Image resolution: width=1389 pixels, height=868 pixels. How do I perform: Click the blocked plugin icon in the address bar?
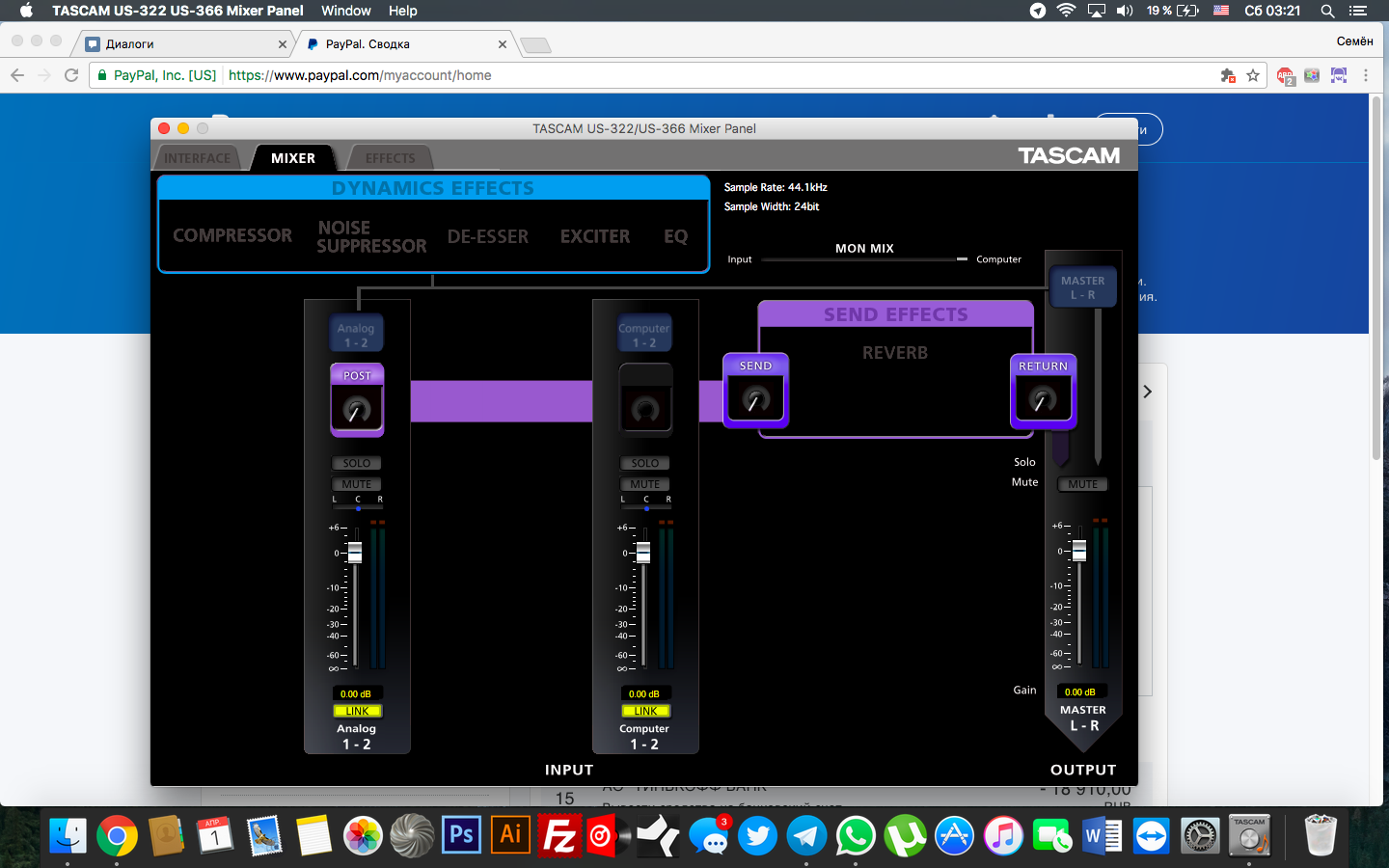coord(1228,75)
